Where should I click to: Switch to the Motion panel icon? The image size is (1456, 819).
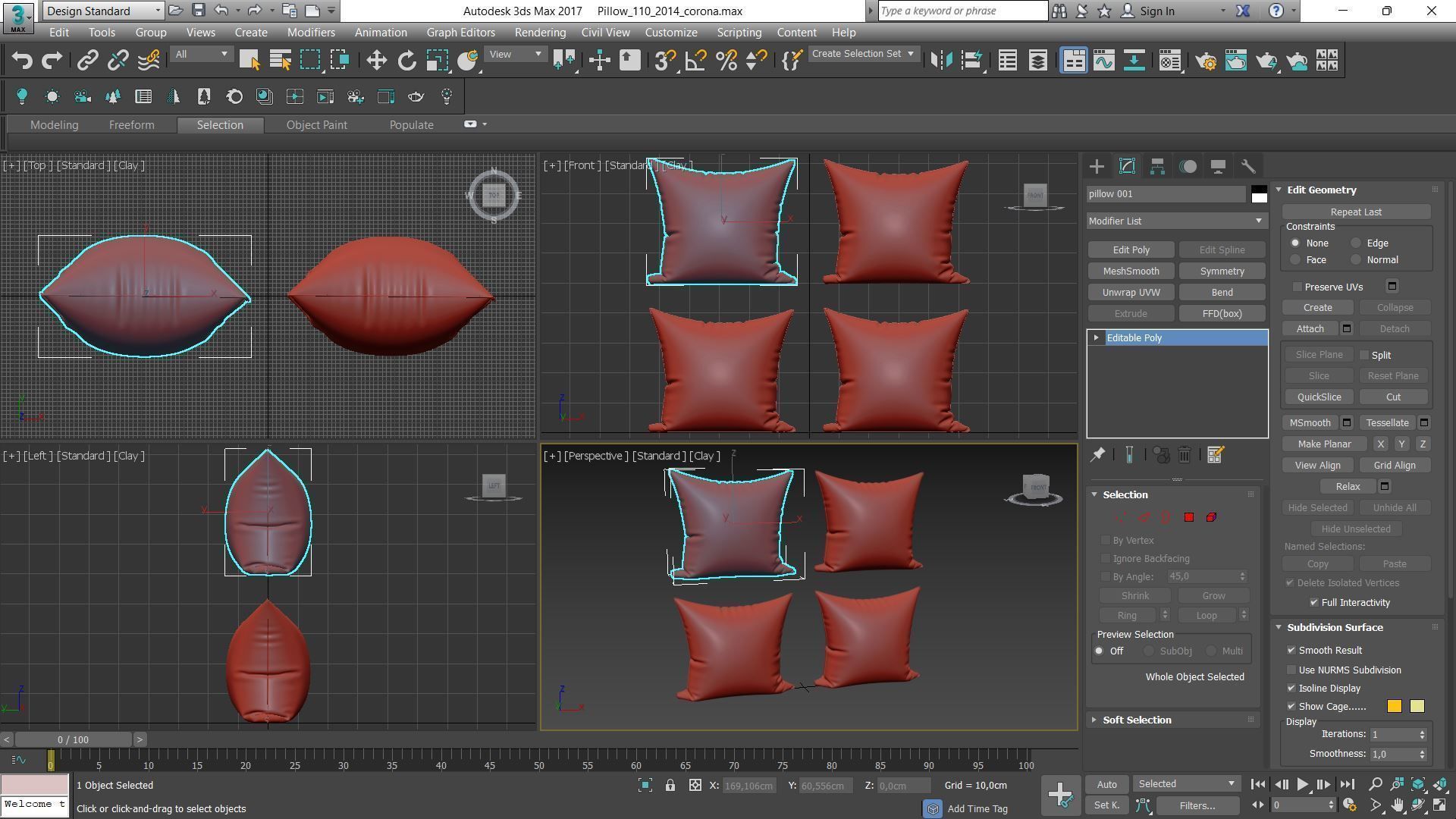(x=1188, y=166)
